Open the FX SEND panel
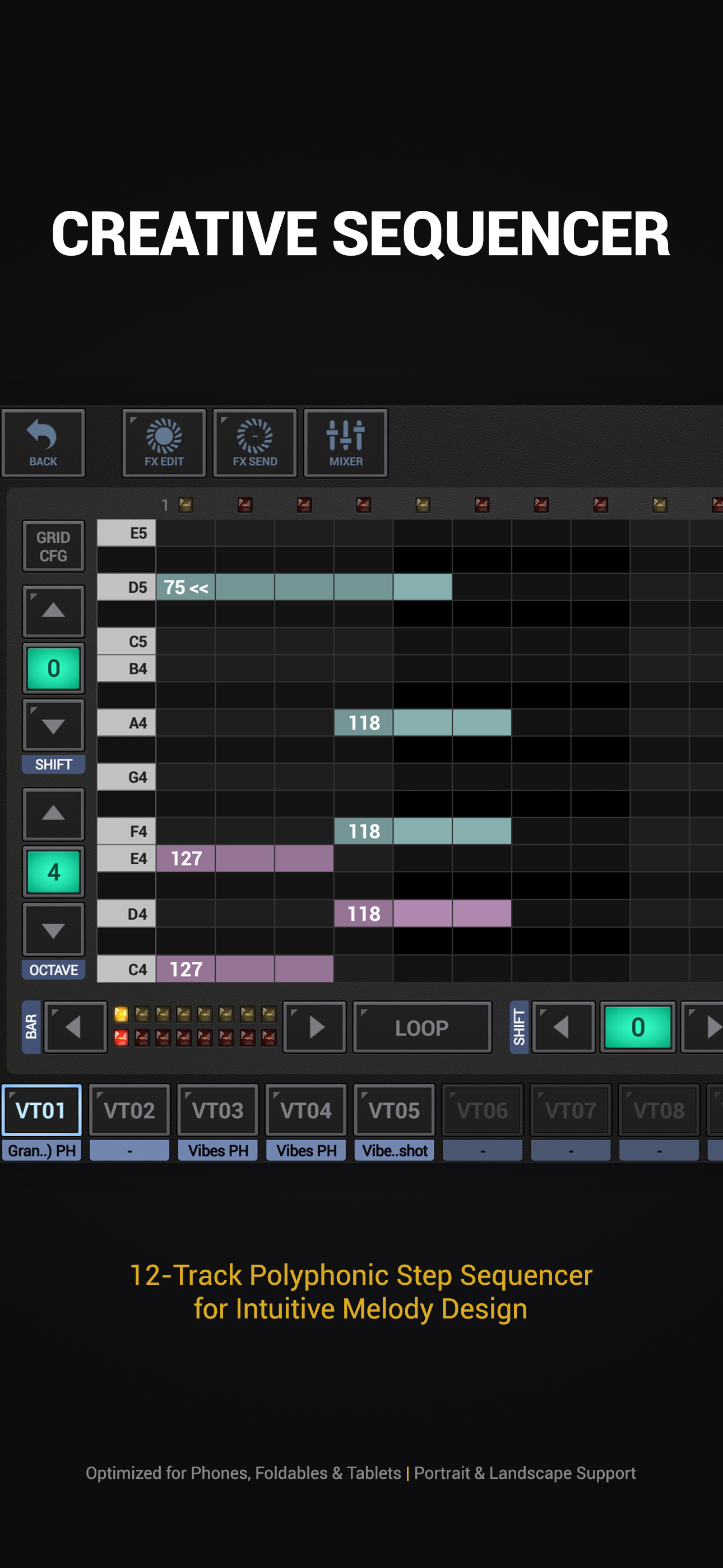Image resolution: width=723 pixels, height=1568 pixels. pyautogui.click(x=254, y=442)
